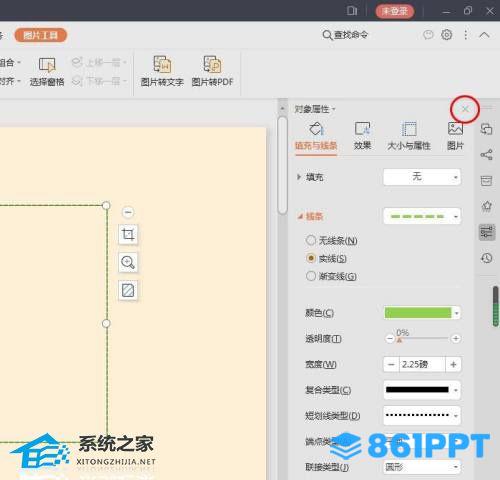Image resolution: width=500 pixels, height=480 pixels.
Task: Open the settings gear in the title area
Action: [x=447, y=34]
